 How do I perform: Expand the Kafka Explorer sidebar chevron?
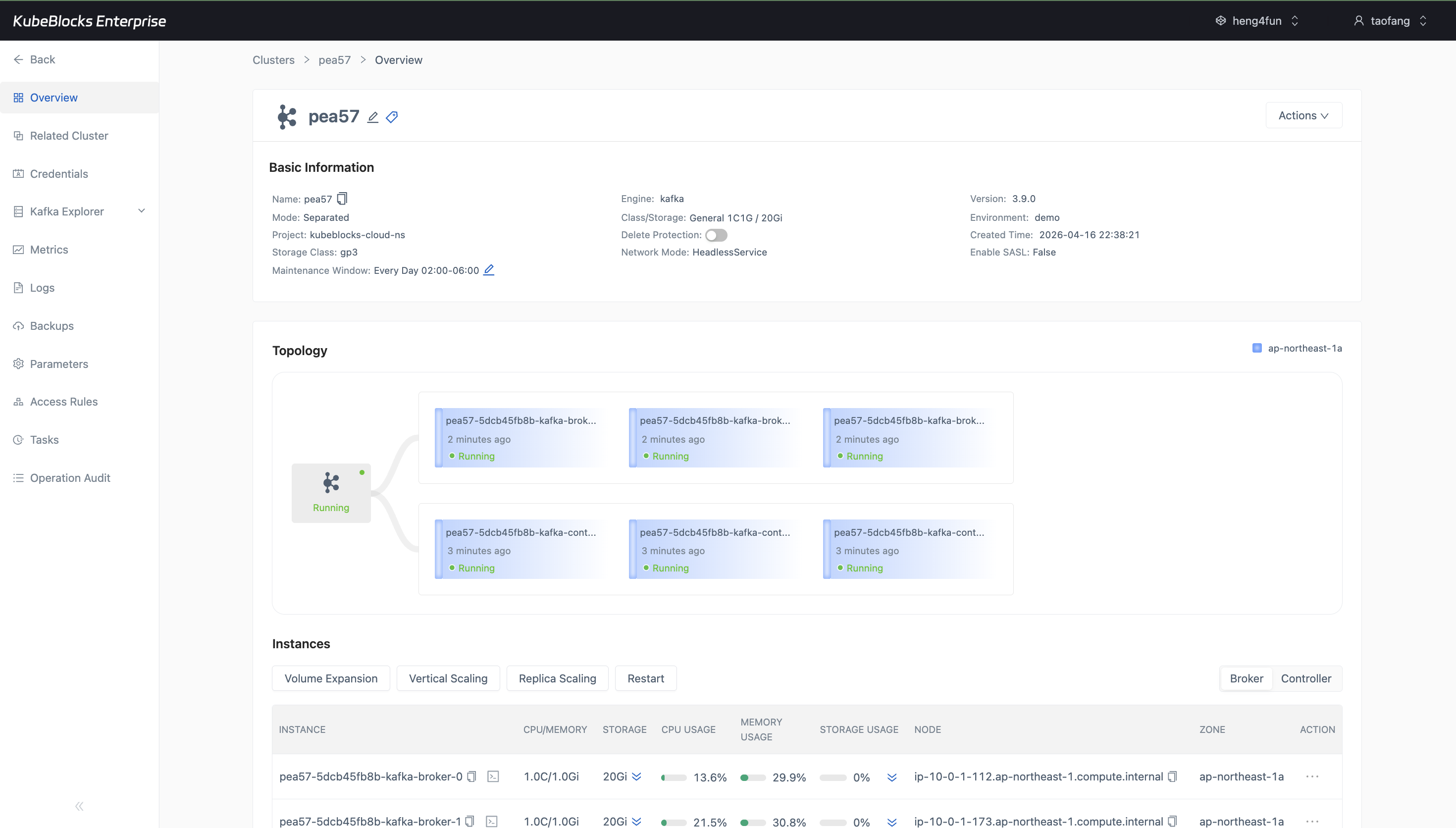coord(142,211)
